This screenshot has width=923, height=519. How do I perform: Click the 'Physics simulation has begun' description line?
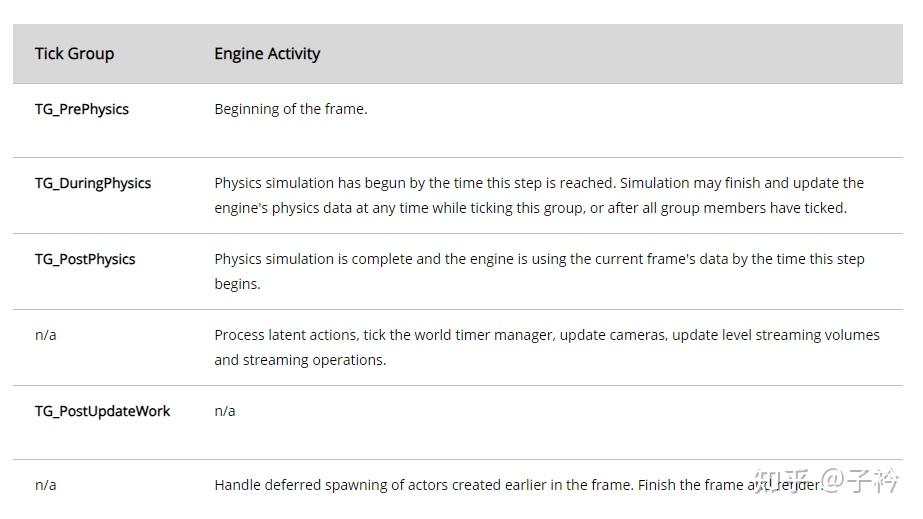click(x=538, y=183)
